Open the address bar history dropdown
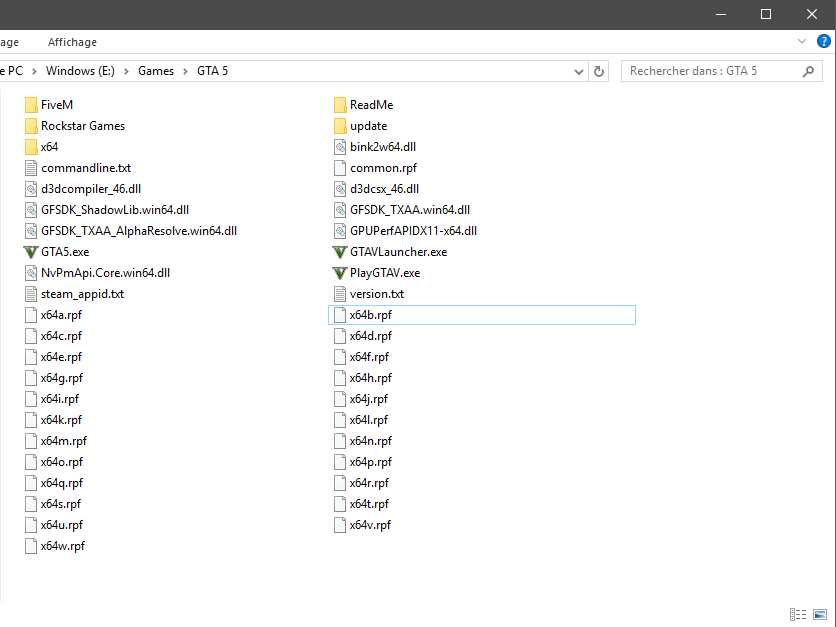Screen dimensions: 836x627 [578, 71]
